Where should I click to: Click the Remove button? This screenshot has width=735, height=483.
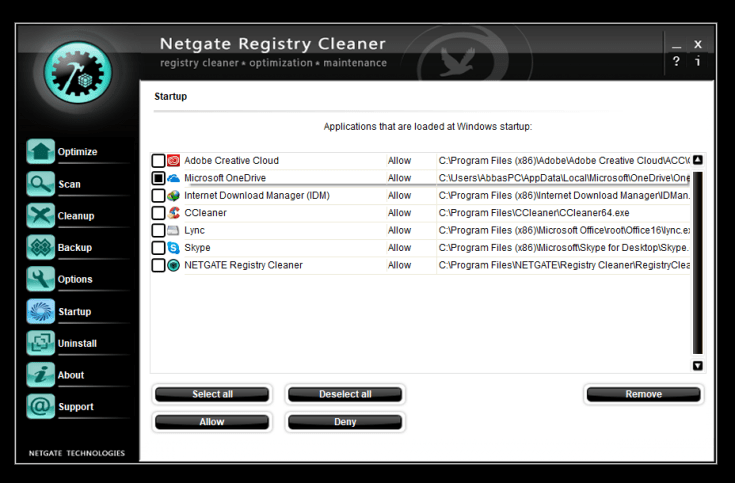pos(644,394)
